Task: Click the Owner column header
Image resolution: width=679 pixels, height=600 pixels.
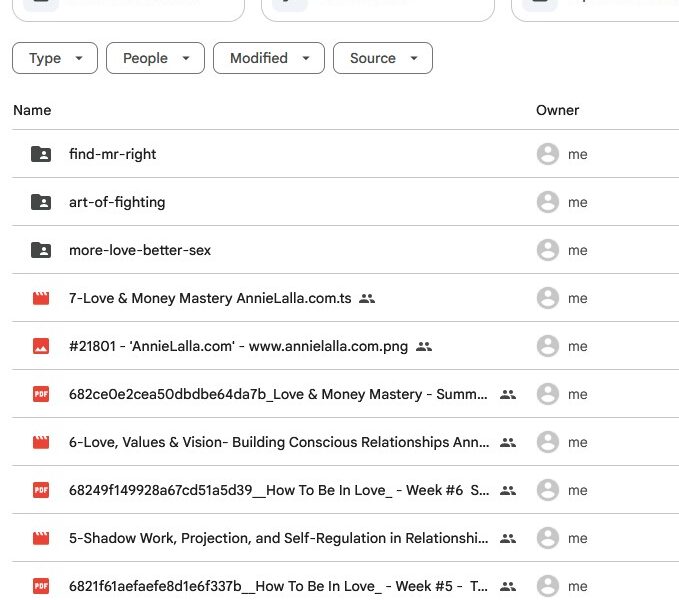Action: (557, 110)
